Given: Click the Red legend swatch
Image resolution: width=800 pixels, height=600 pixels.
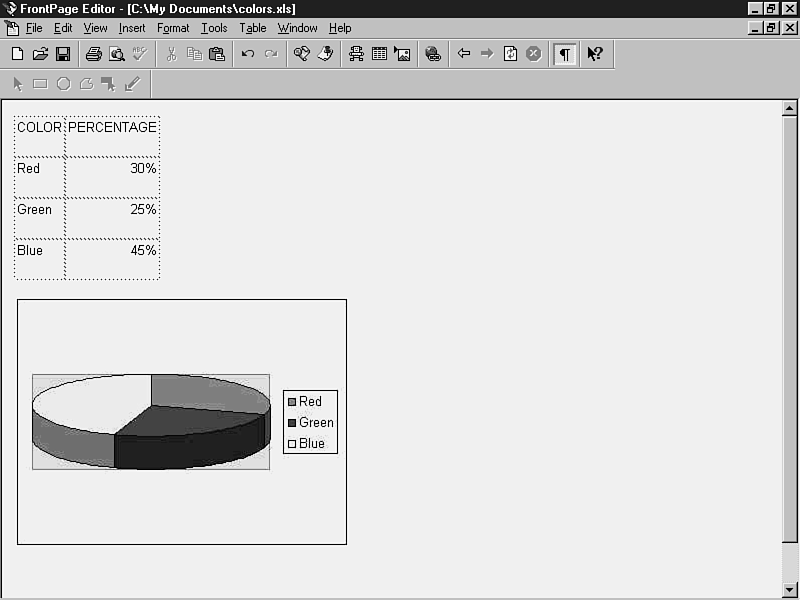Looking at the screenshot, I should point(292,402).
